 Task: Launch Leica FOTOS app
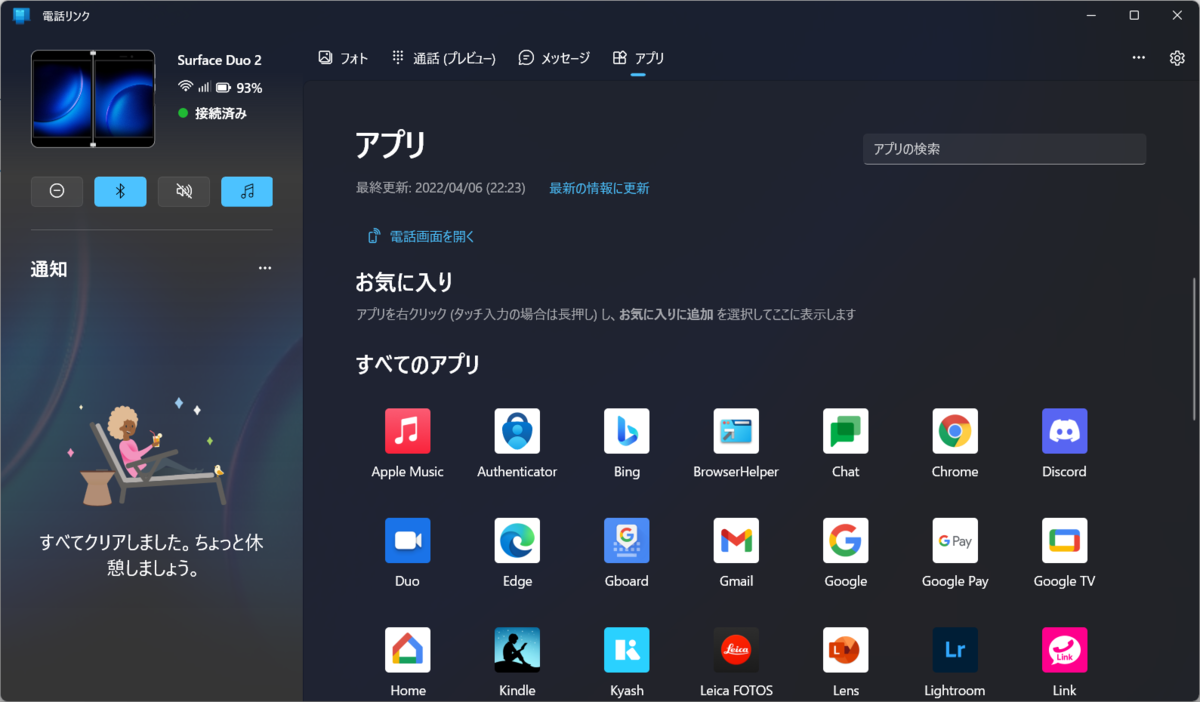click(x=736, y=650)
